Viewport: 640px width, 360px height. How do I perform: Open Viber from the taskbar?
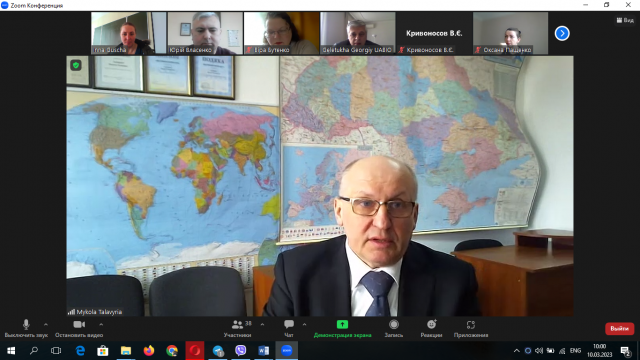pyautogui.click(x=241, y=351)
